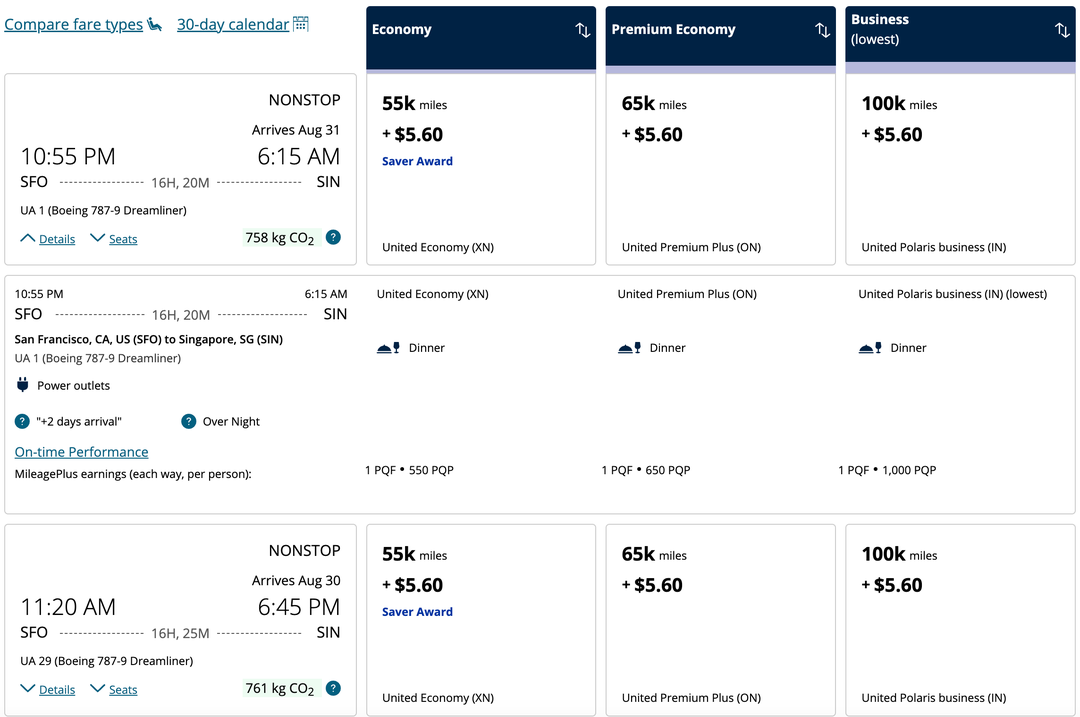Toggle sort order on the Business column

click(x=1062, y=30)
